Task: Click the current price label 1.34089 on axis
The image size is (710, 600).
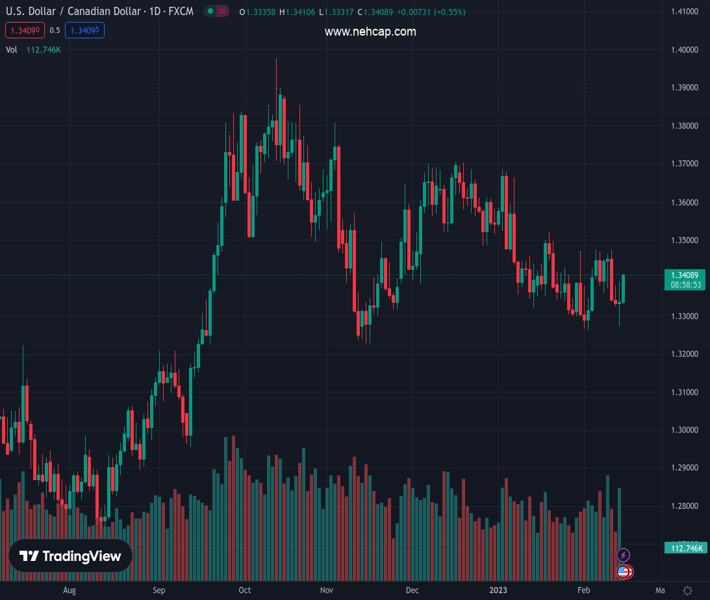Action: pos(685,274)
